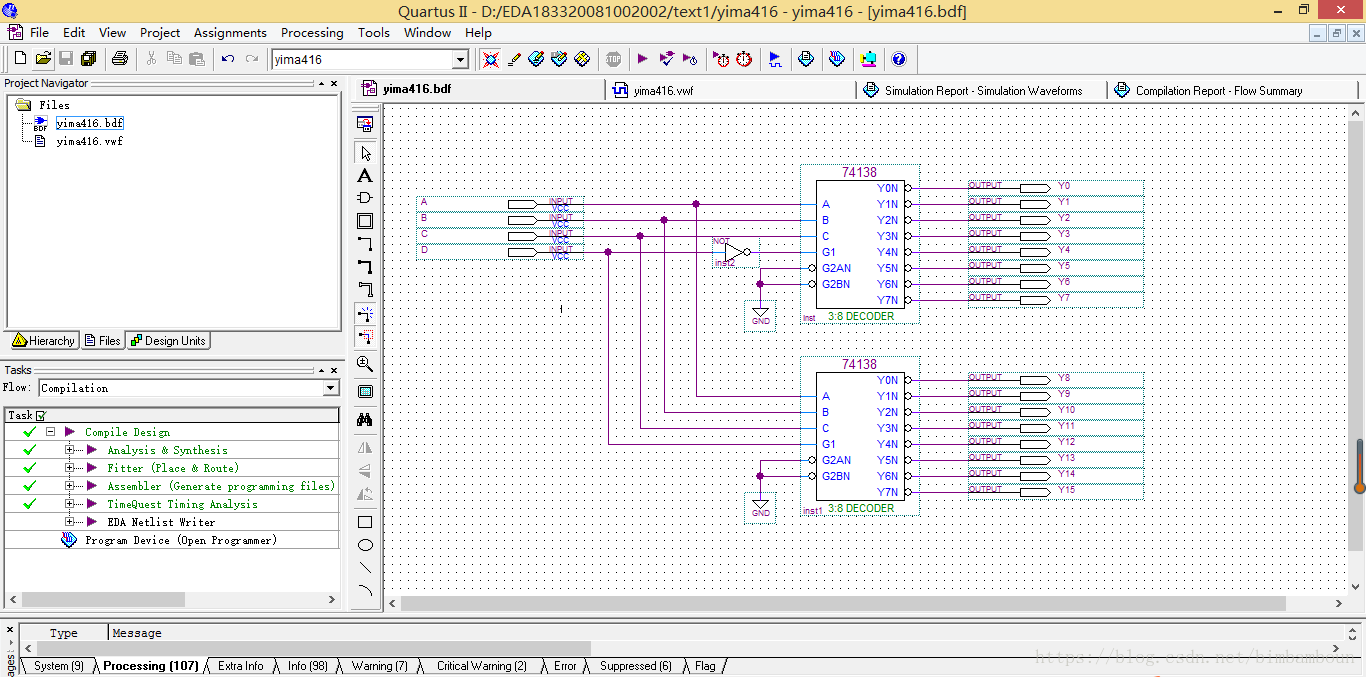Image resolution: width=1366 pixels, height=677 pixels.
Task: Expand Fitter (Place & Route) task
Action: pos(70,468)
